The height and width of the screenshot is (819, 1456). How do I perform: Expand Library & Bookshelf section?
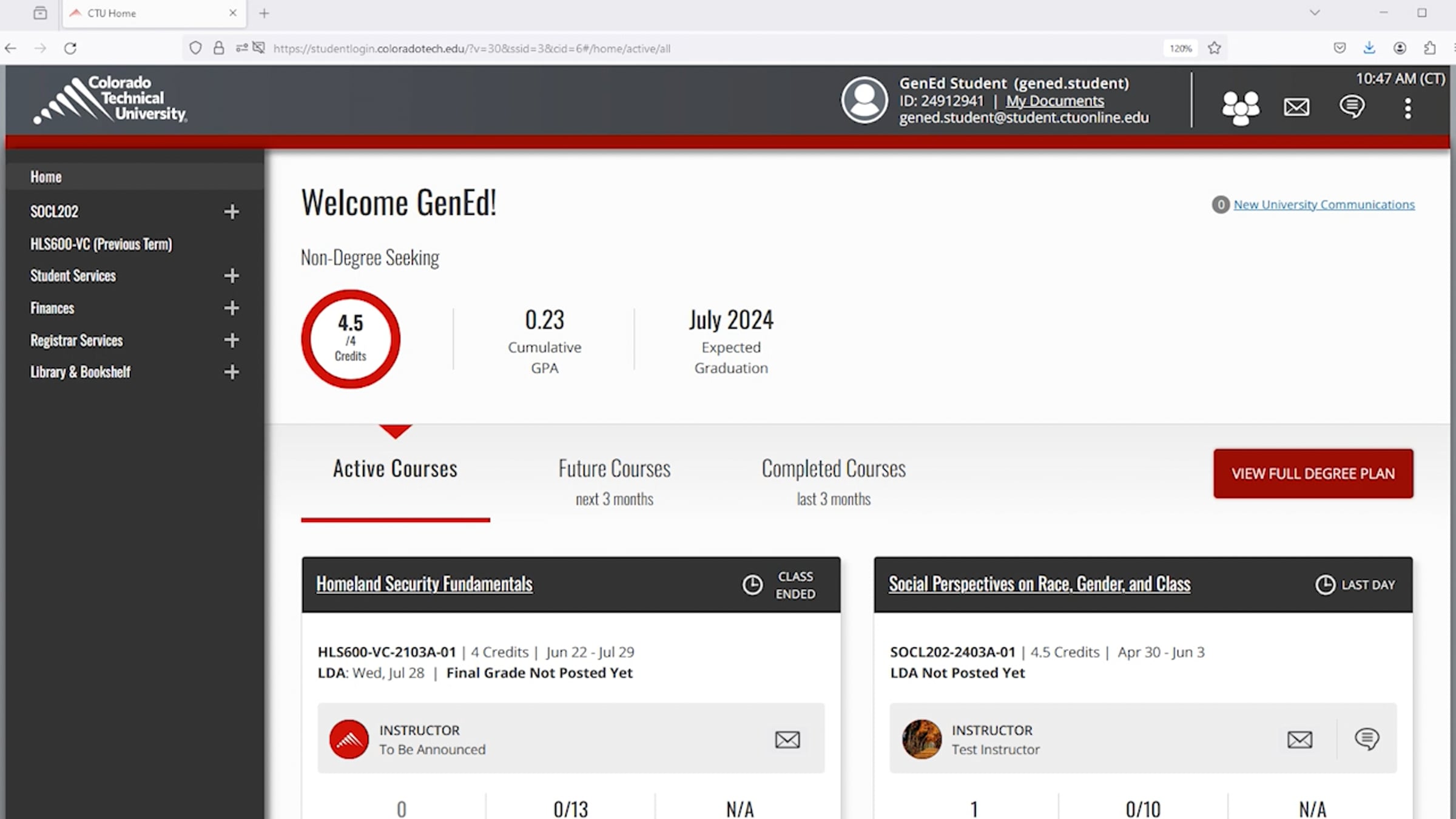click(x=231, y=372)
